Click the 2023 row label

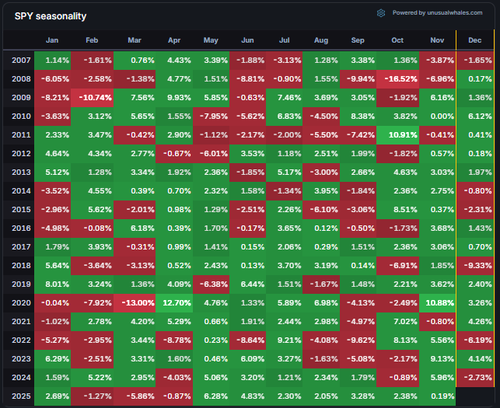(x=21, y=359)
